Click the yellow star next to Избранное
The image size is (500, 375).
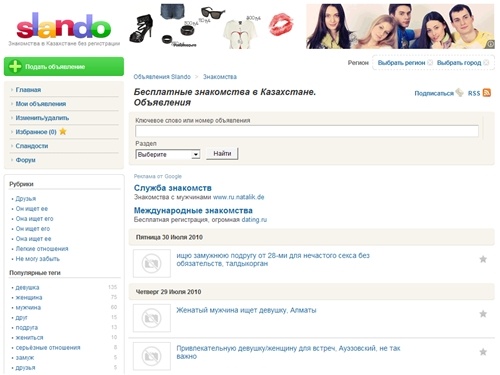pyautogui.click(x=63, y=132)
